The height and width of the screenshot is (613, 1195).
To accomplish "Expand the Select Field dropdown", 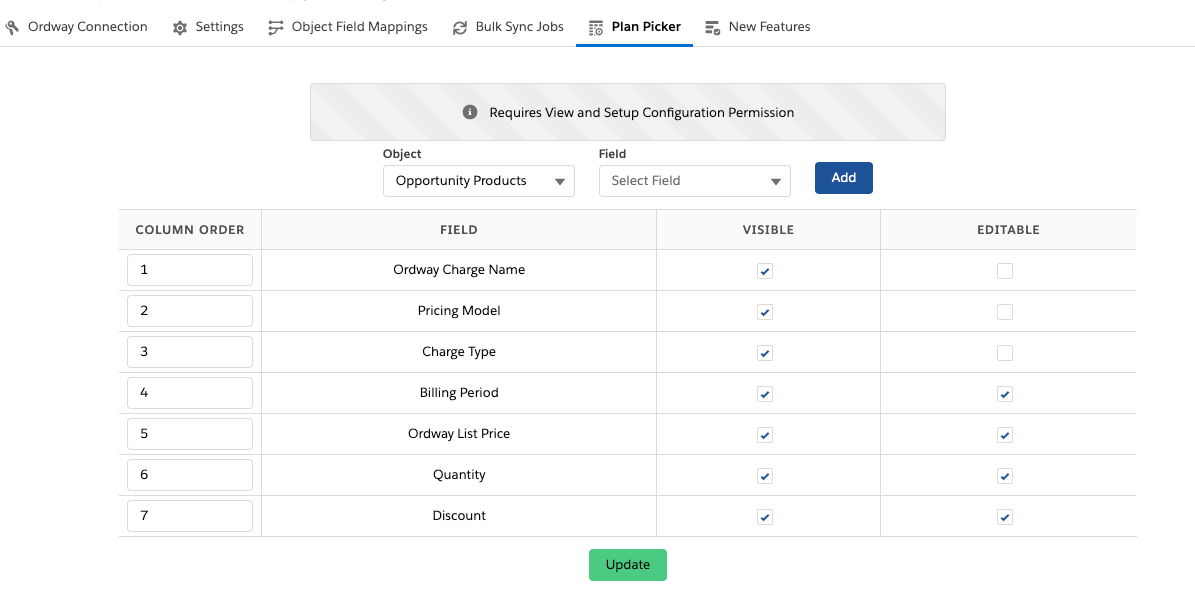I will [694, 181].
